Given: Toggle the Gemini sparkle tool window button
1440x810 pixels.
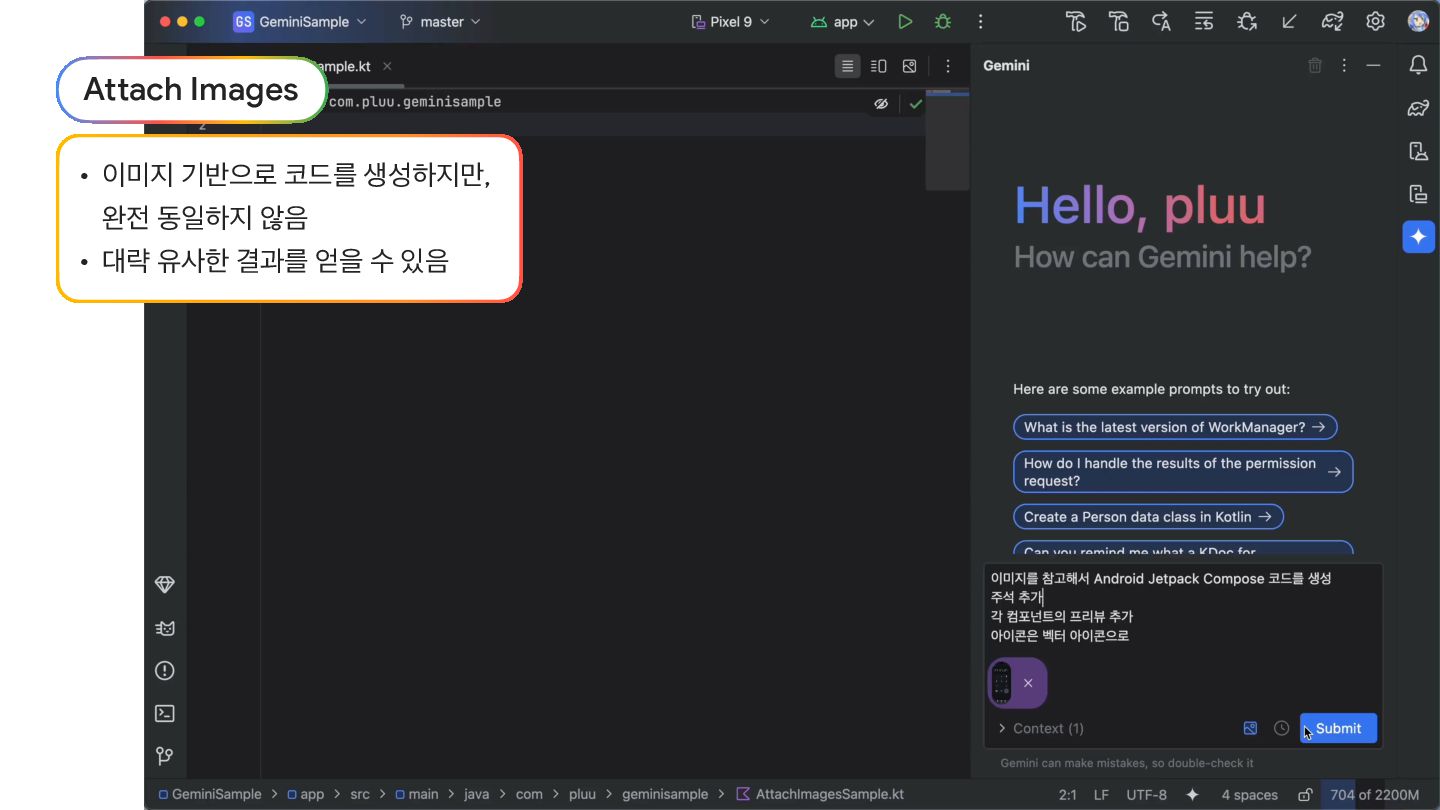Looking at the screenshot, I should click(1418, 237).
